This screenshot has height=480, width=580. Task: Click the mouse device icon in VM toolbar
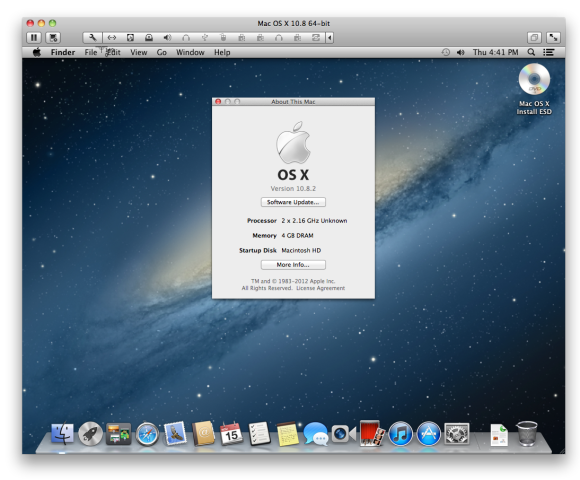click(x=223, y=37)
